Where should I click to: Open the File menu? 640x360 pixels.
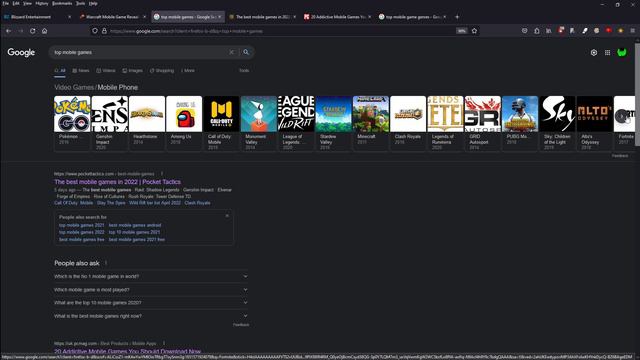pos(5,3)
